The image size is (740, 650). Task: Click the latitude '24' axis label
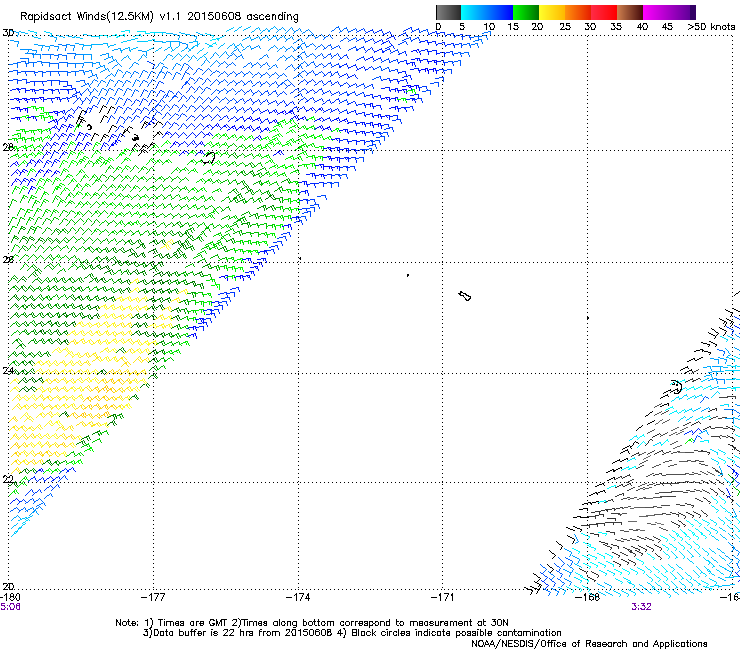click(8, 371)
